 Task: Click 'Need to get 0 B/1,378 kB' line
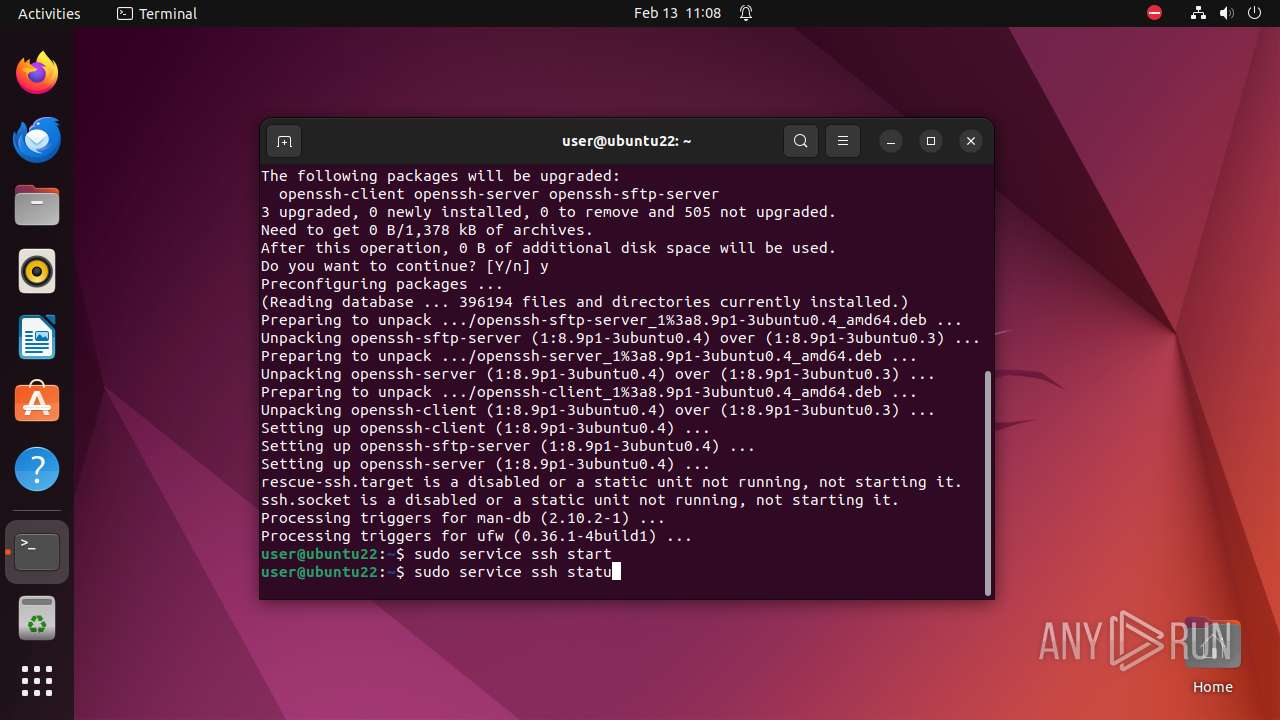click(427, 230)
